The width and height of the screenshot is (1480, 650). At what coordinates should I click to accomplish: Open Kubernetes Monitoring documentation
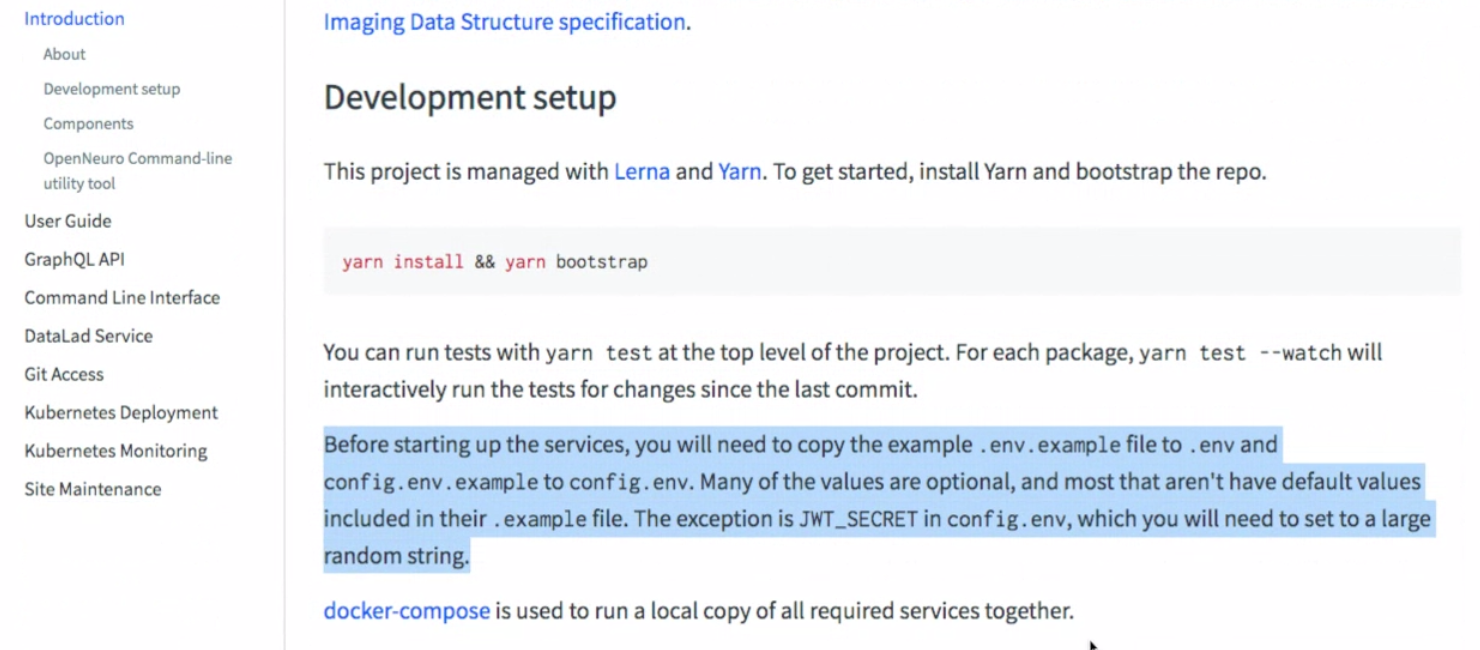pyautogui.click(x=116, y=450)
